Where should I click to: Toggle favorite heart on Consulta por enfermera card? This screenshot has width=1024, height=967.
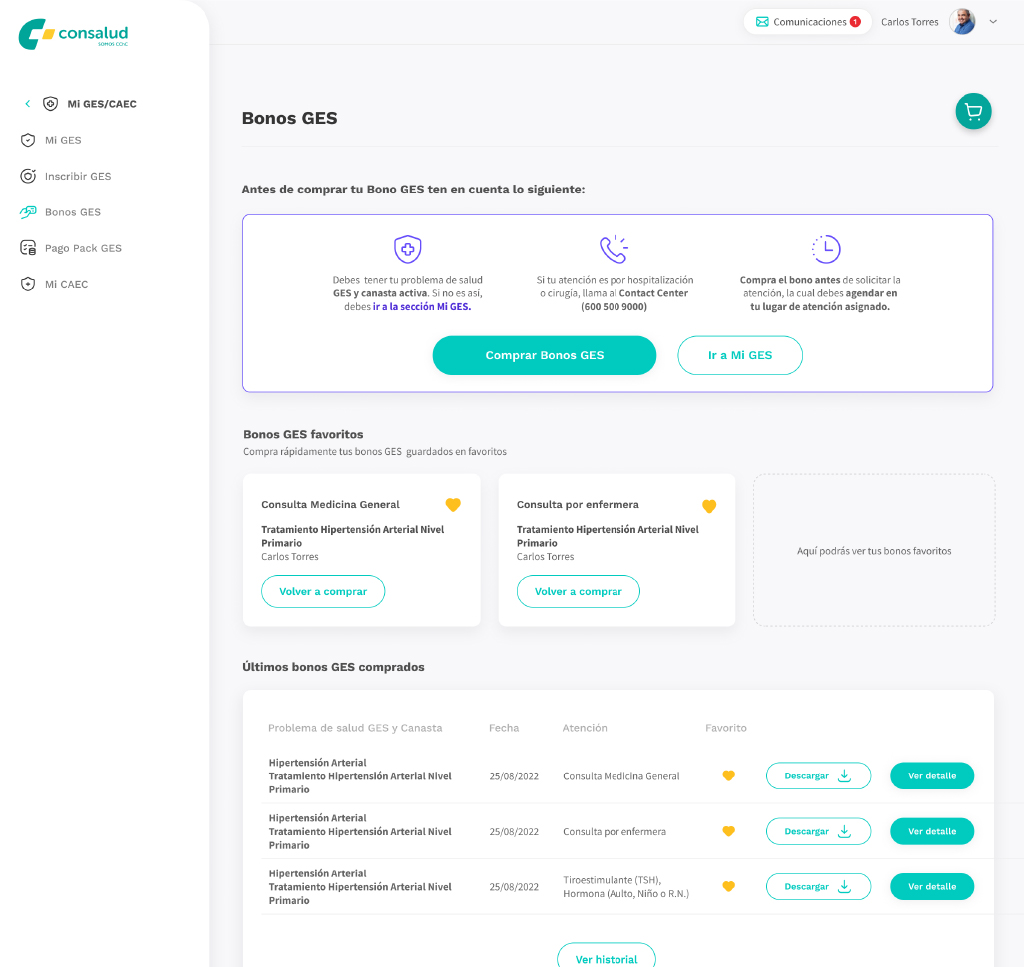[709, 506]
